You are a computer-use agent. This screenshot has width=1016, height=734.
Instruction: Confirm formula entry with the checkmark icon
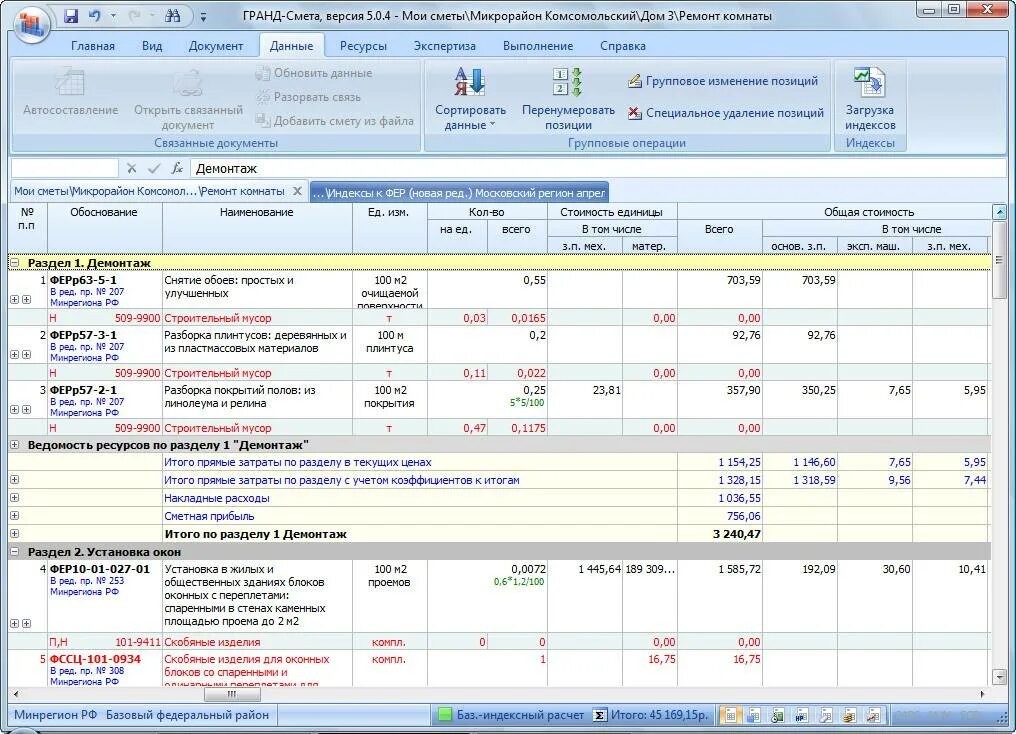pos(154,168)
